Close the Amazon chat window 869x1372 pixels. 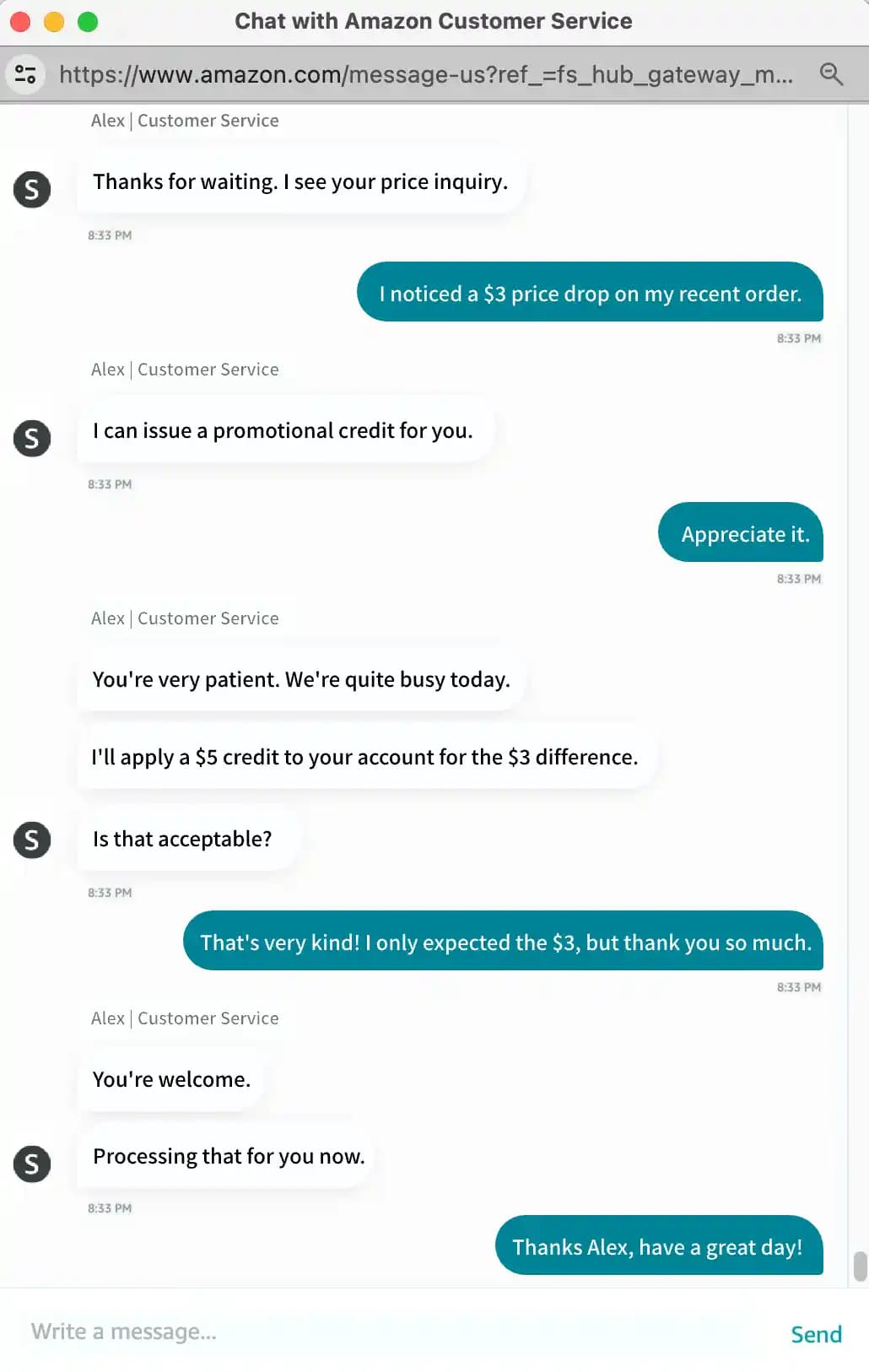[x=20, y=22]
